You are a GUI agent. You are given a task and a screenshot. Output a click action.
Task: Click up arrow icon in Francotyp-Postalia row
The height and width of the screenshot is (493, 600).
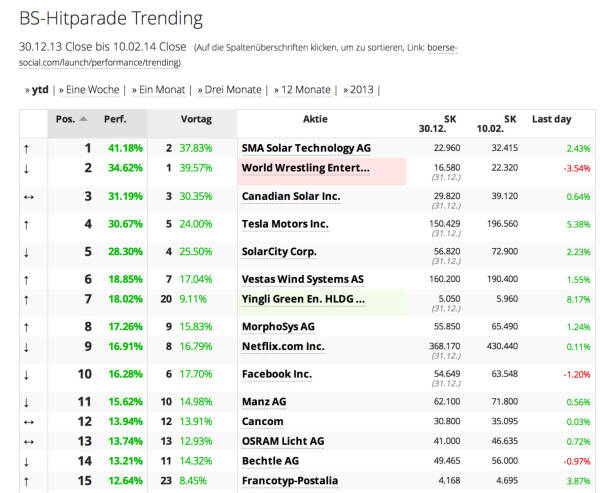[26, 482]
